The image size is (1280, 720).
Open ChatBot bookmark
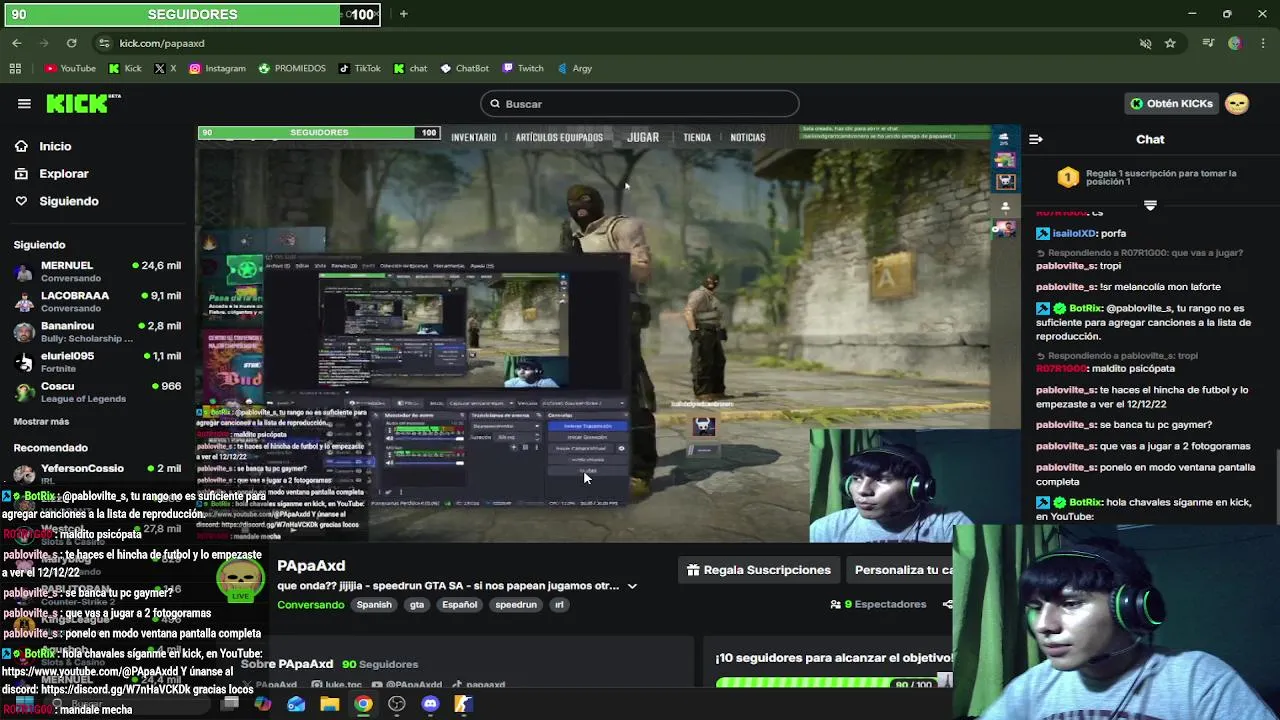tap(464, 68)
